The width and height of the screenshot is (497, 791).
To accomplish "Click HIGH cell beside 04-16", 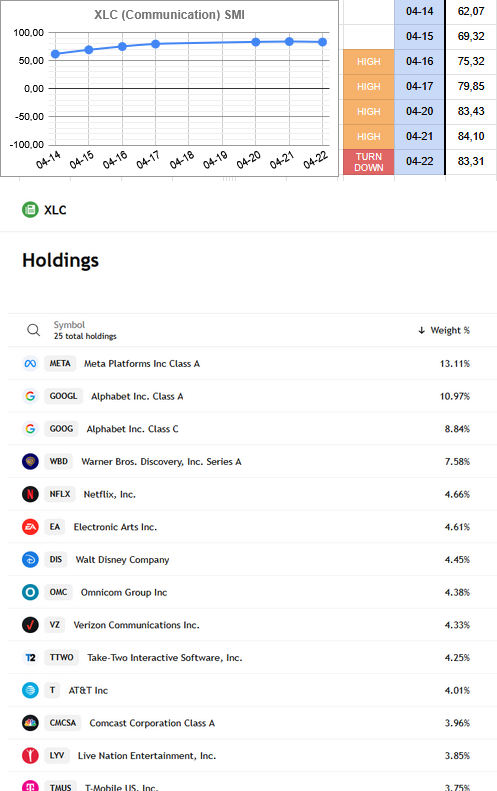I will tap(369, 62).
